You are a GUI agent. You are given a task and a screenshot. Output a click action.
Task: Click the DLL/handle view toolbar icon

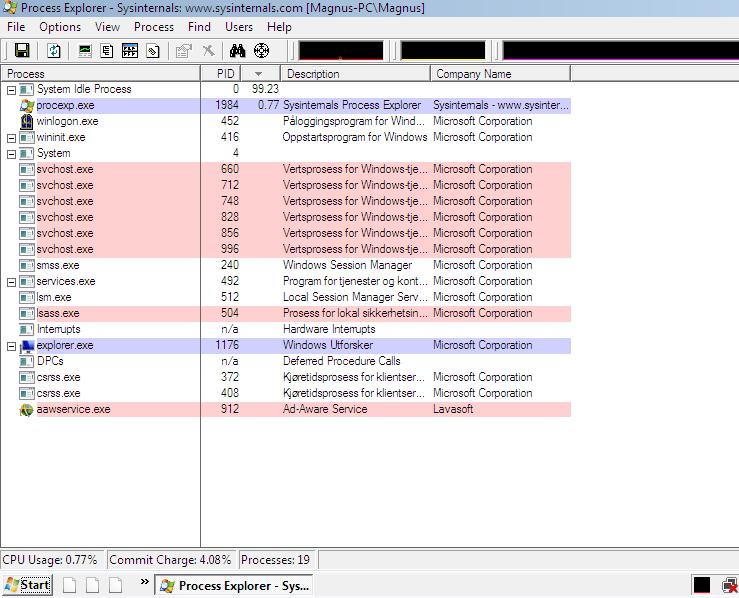tap(153, 50)
